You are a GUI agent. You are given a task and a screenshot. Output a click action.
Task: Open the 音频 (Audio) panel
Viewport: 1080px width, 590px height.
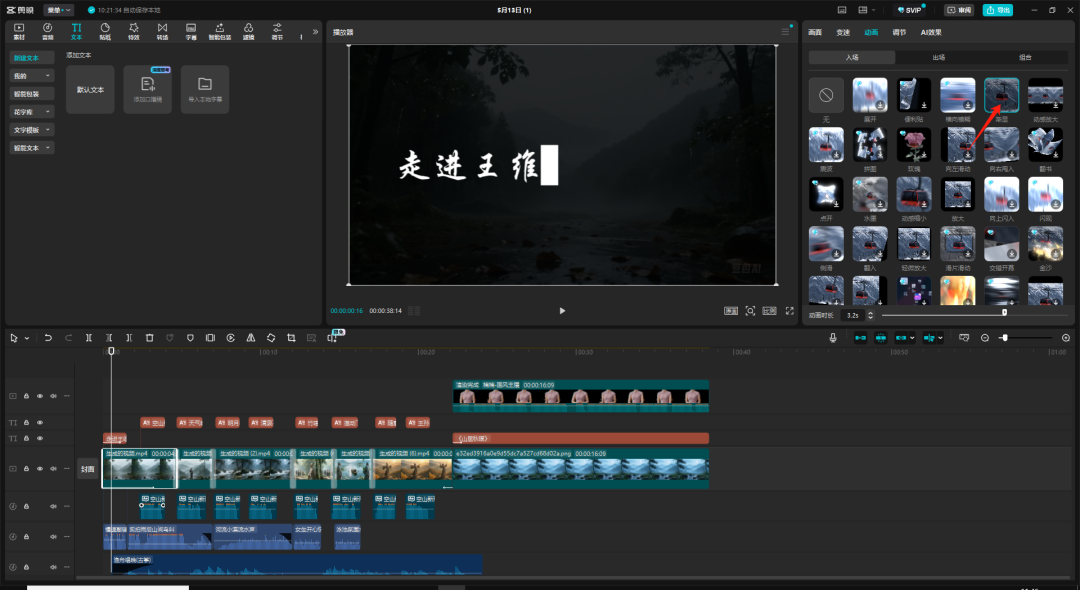click(x=47, y=30)
